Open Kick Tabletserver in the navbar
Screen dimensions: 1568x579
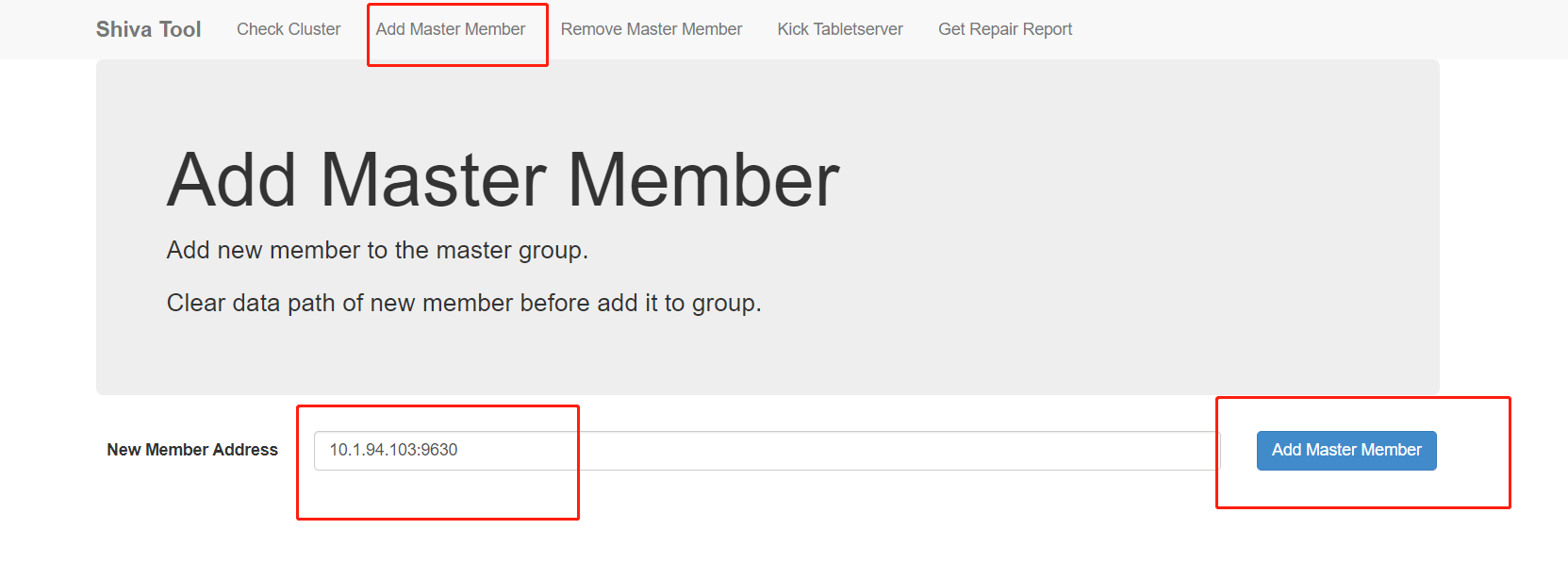tap(839, 29)
